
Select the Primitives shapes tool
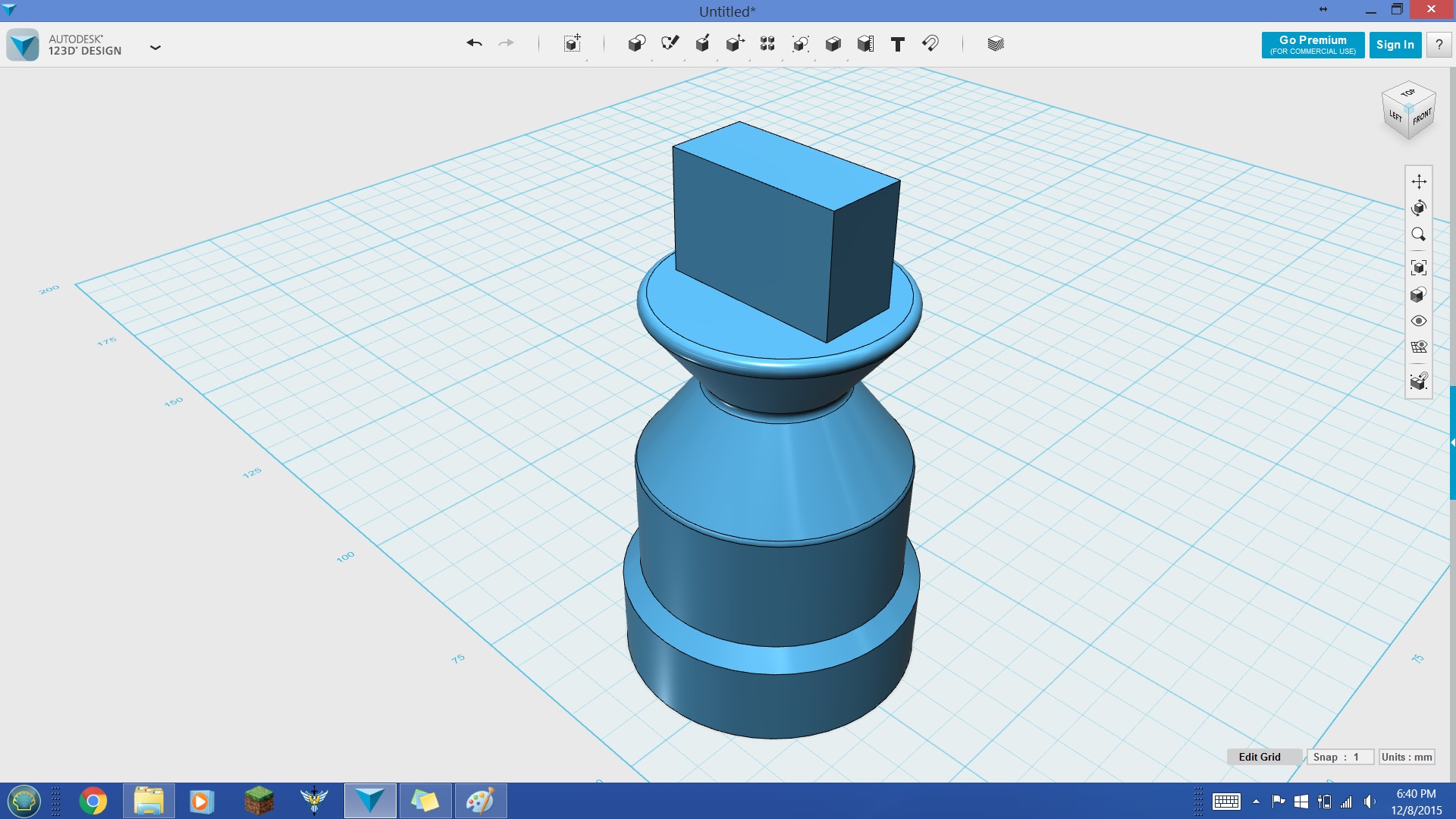coord(636,44)
